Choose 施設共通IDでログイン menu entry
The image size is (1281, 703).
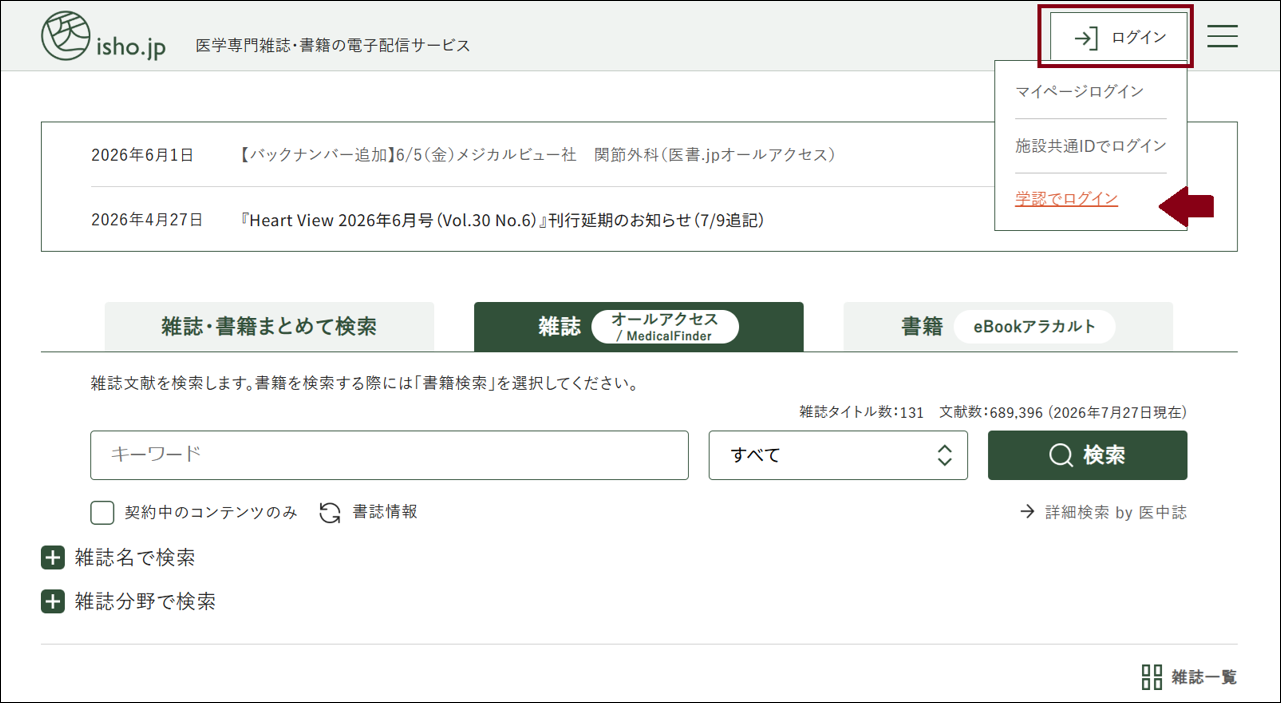pyautogui.click(x=1091, y=145)
